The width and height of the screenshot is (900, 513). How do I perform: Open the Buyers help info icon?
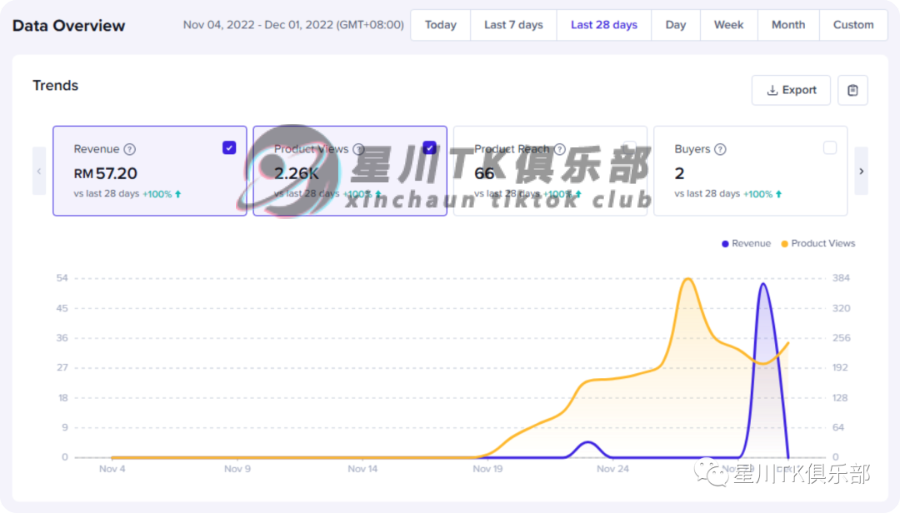point(720,149)
